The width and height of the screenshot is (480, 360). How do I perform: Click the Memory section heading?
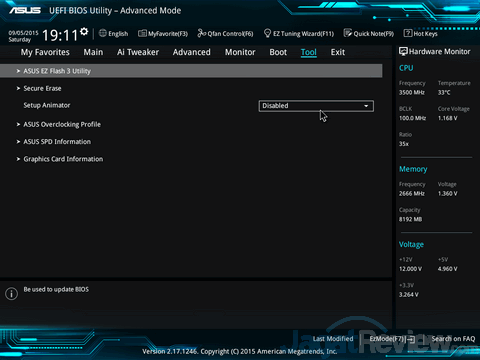click(413, 169)
